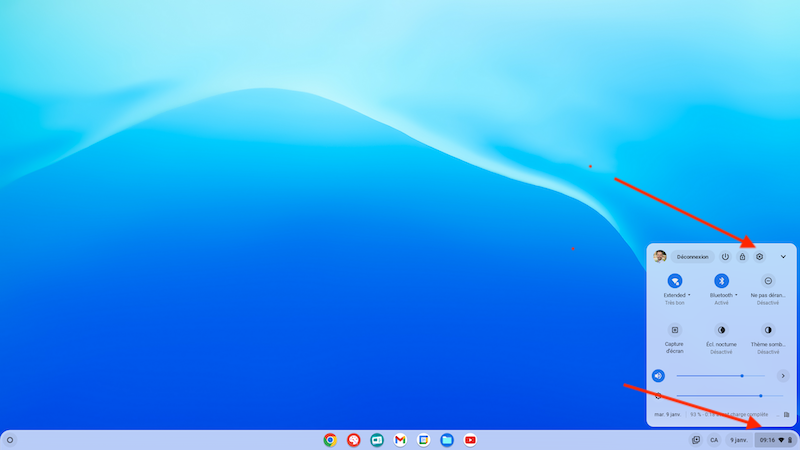The width and height of the screenshot is (800, 450).
Task: Open the managed device info icon
Action: [786, 415]
